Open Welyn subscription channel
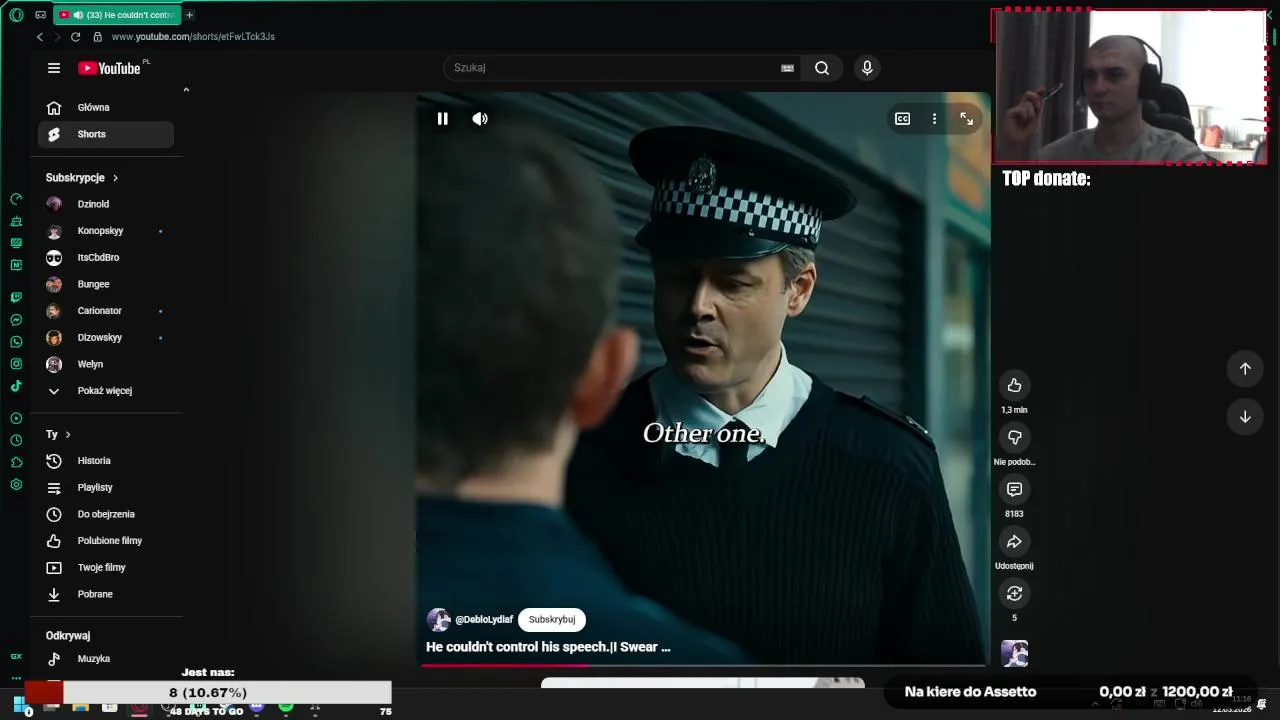The width and height of the screenshot is (1280, 720). (106, 364)
